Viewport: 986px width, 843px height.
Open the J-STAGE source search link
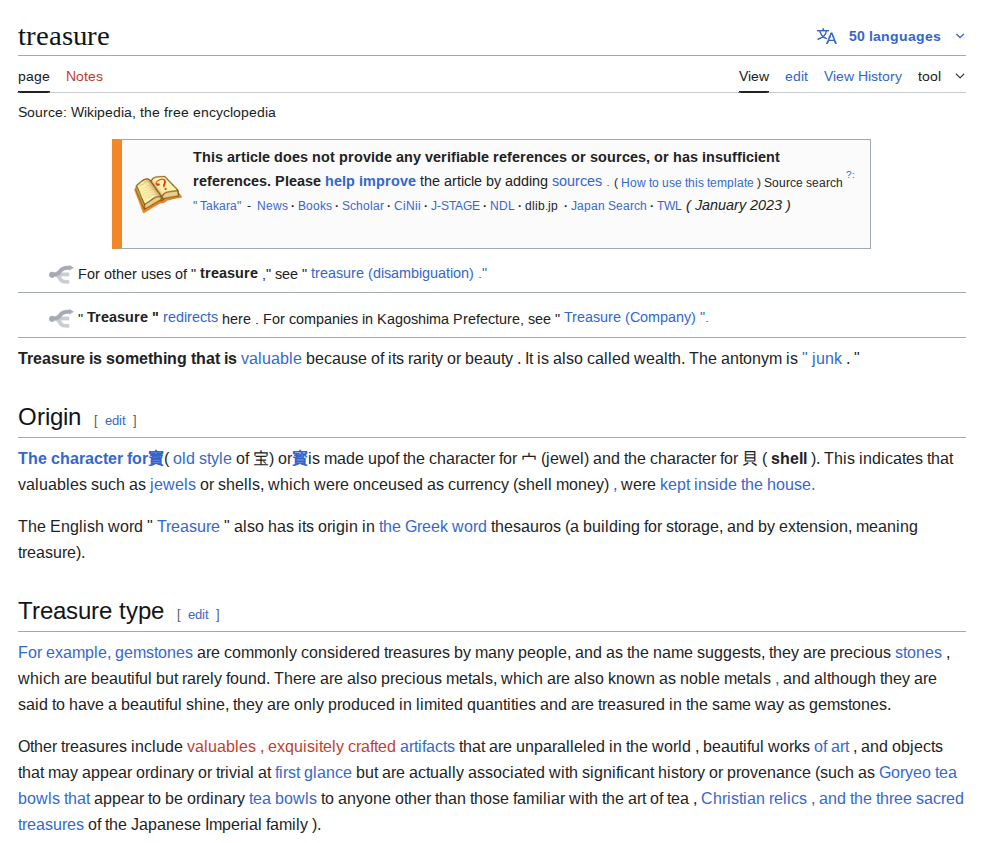tap(455, 206)
